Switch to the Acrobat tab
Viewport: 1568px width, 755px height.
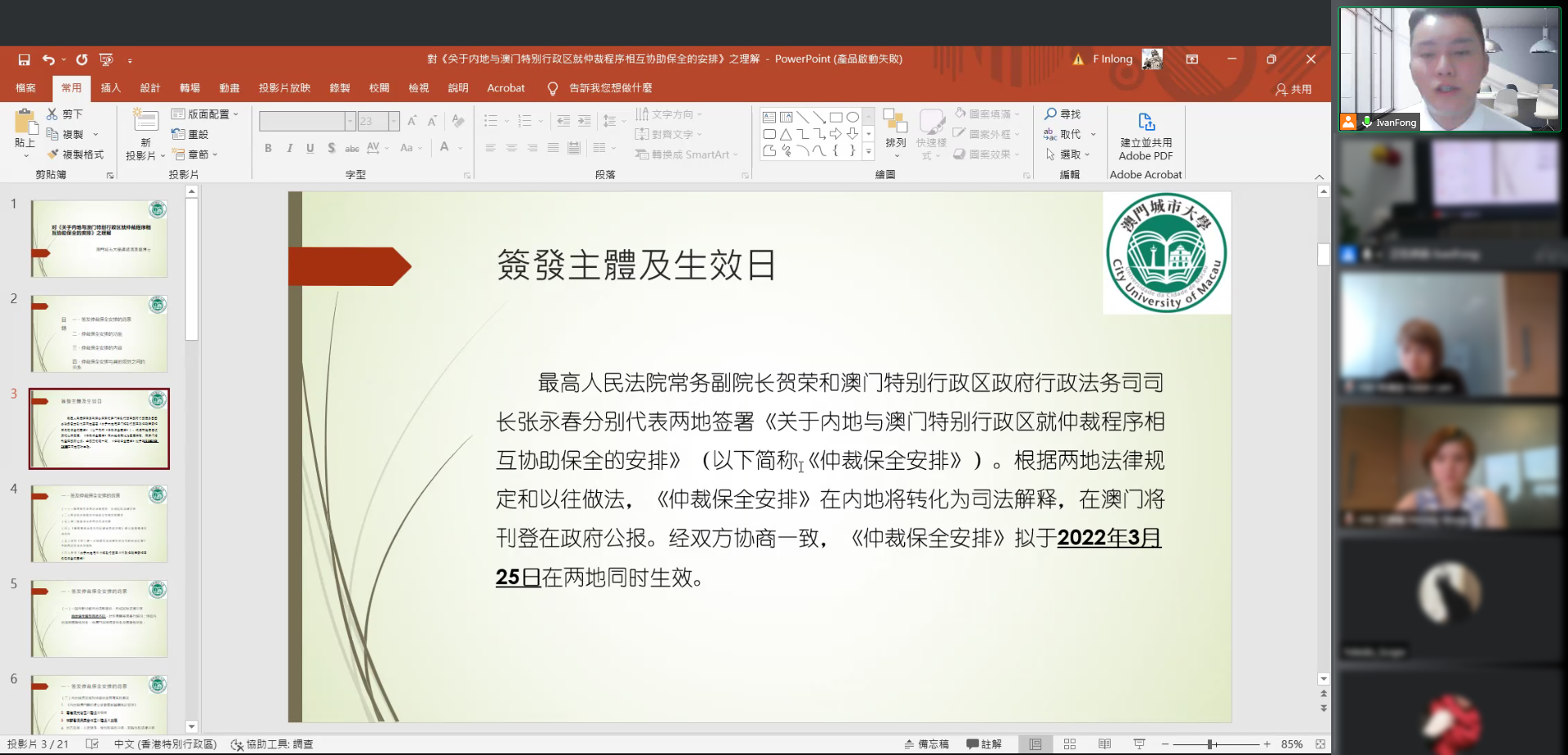point(506,88)
